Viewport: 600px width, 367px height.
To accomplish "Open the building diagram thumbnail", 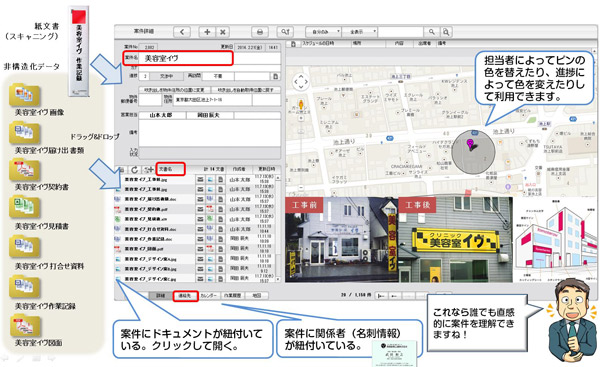I will point(555,240).
